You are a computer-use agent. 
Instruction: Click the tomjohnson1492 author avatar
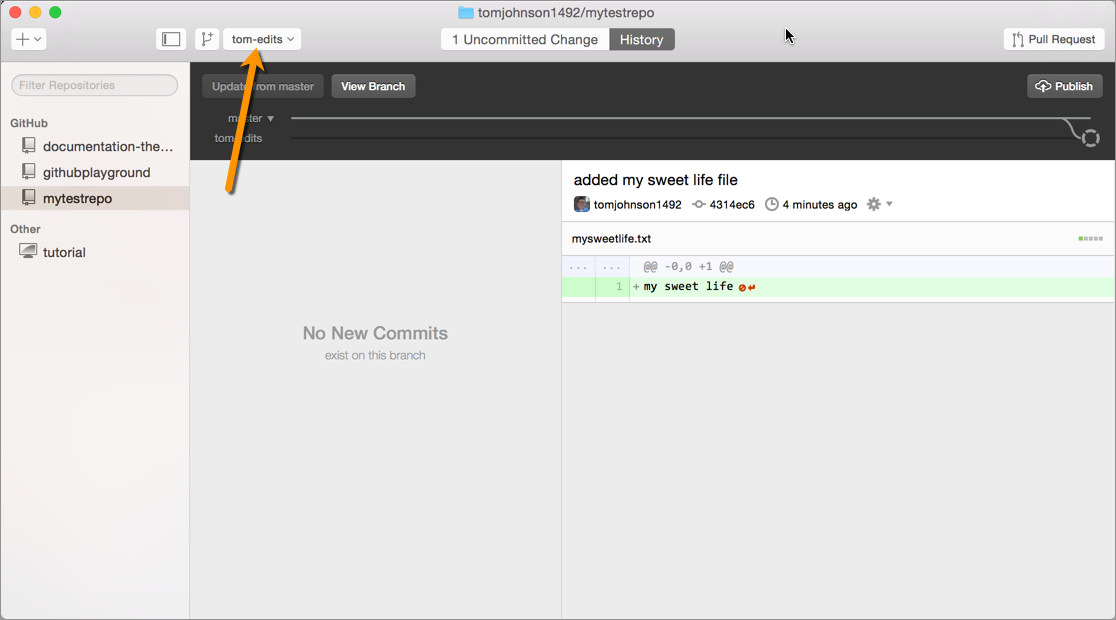(x=581, y=204)
